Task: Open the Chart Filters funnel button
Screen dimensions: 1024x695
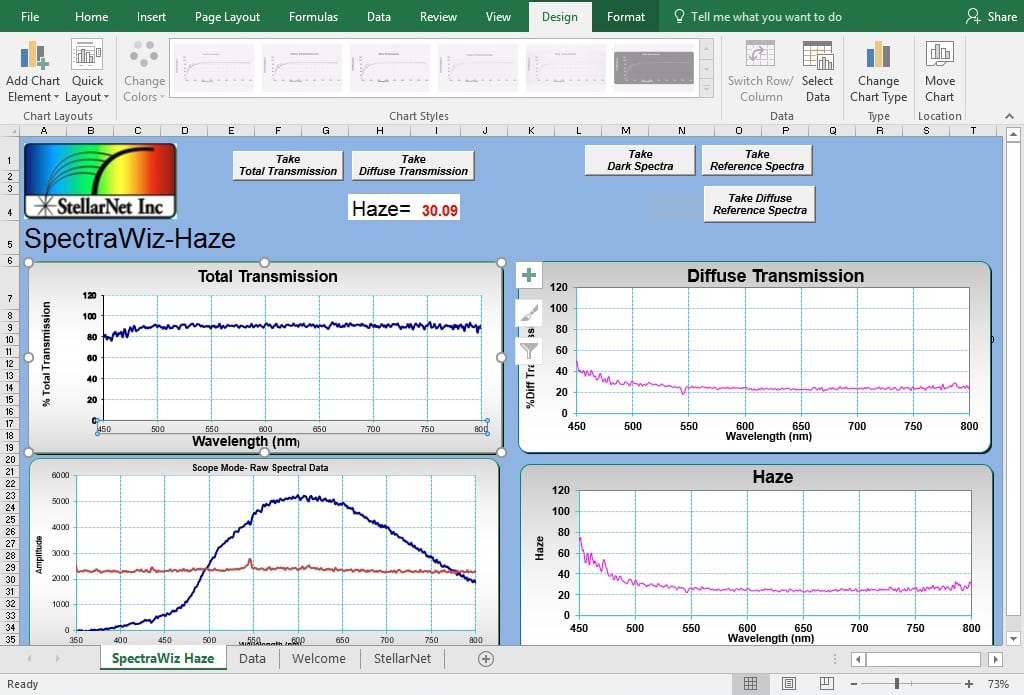Action: click(x=529, y=351)
